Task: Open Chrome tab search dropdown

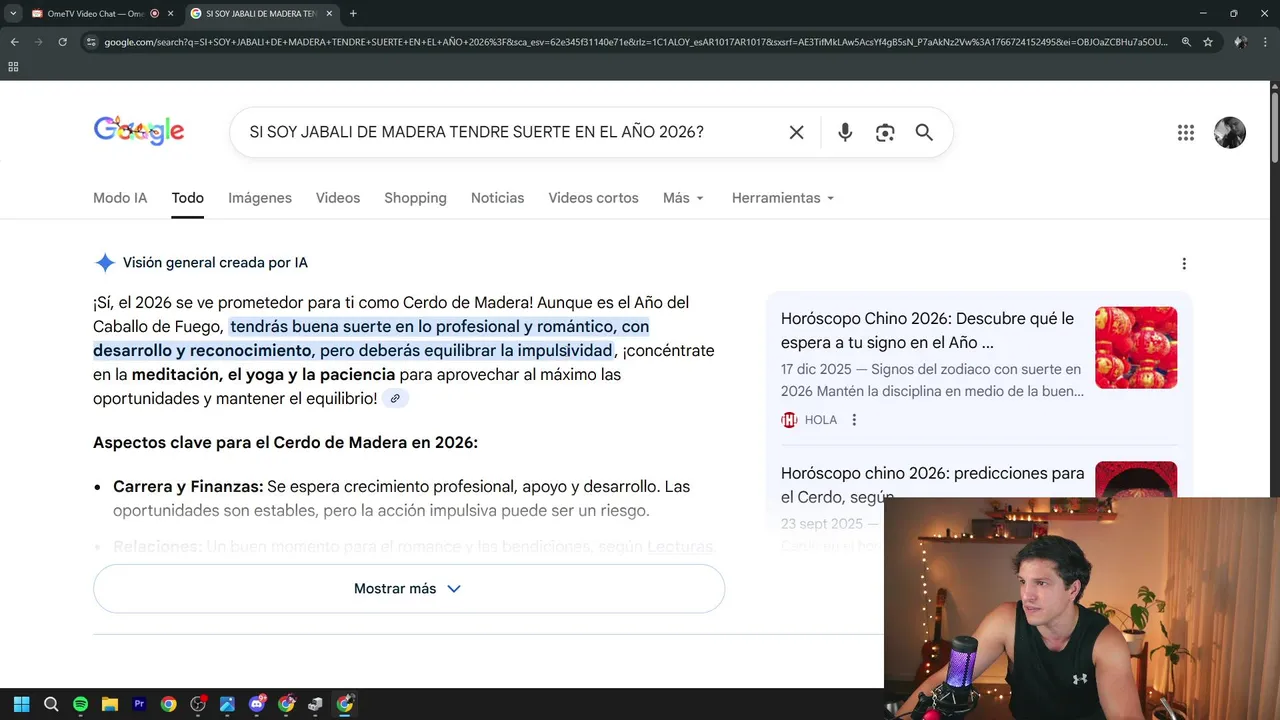Action: pos(13,14)
